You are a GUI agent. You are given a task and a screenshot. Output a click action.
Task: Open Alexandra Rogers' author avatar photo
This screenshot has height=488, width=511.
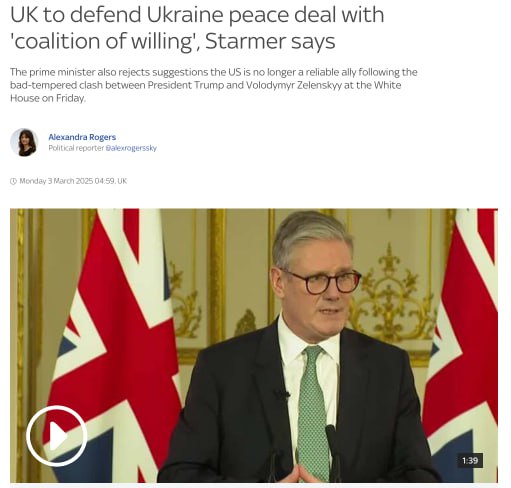coord(24,142)
